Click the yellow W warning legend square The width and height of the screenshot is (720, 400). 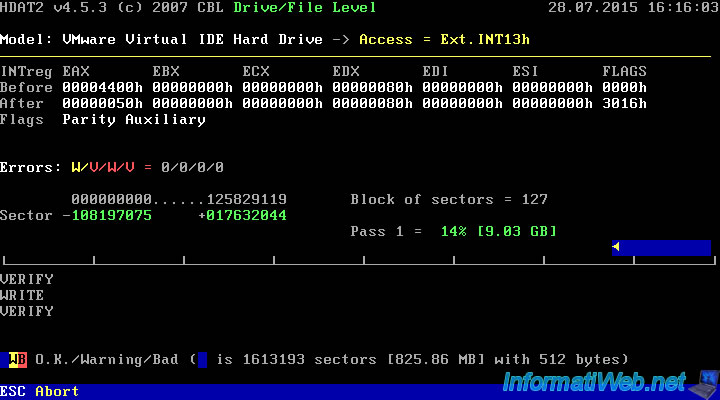[13, 360]
